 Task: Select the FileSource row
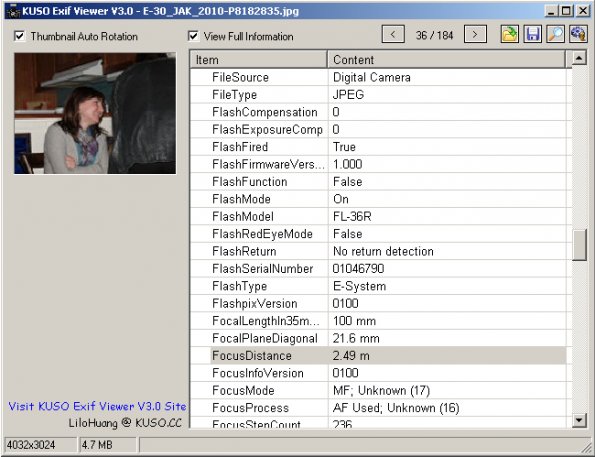pos(378,77)
